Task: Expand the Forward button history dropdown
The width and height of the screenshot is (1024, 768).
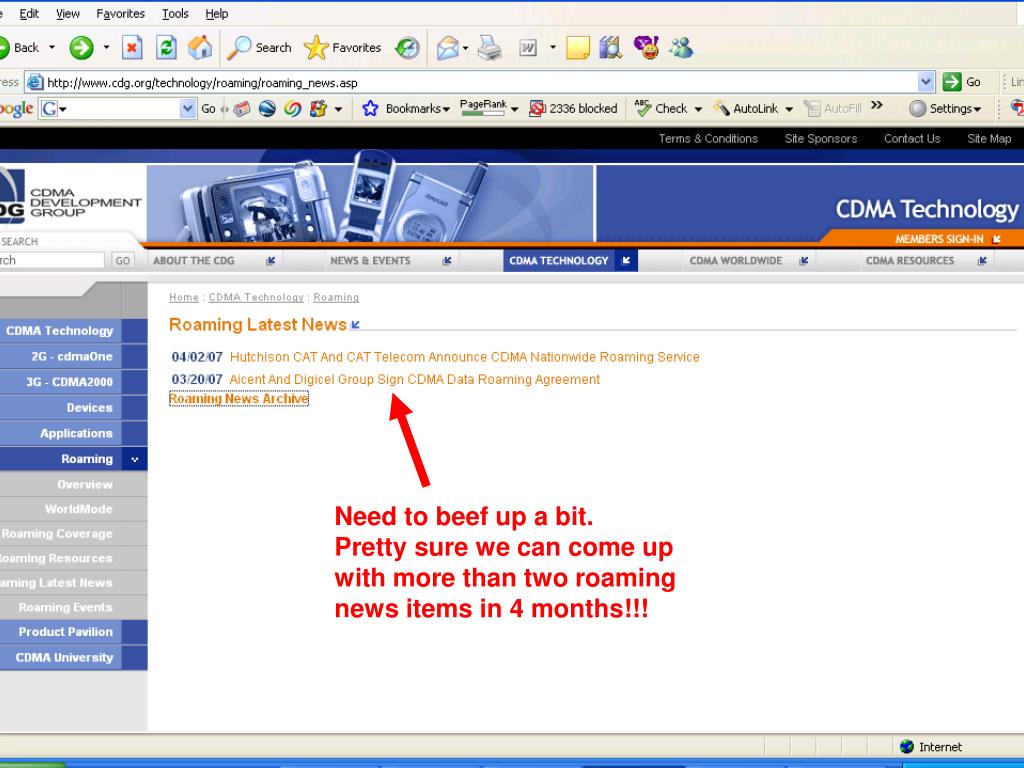Action: coord(106,48)
